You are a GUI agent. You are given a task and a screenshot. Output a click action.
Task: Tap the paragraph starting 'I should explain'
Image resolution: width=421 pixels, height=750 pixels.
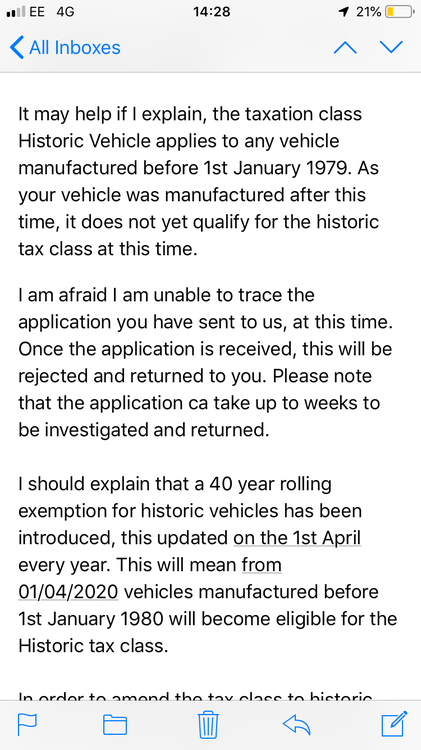pyautogui.click(x=208, y=565)
